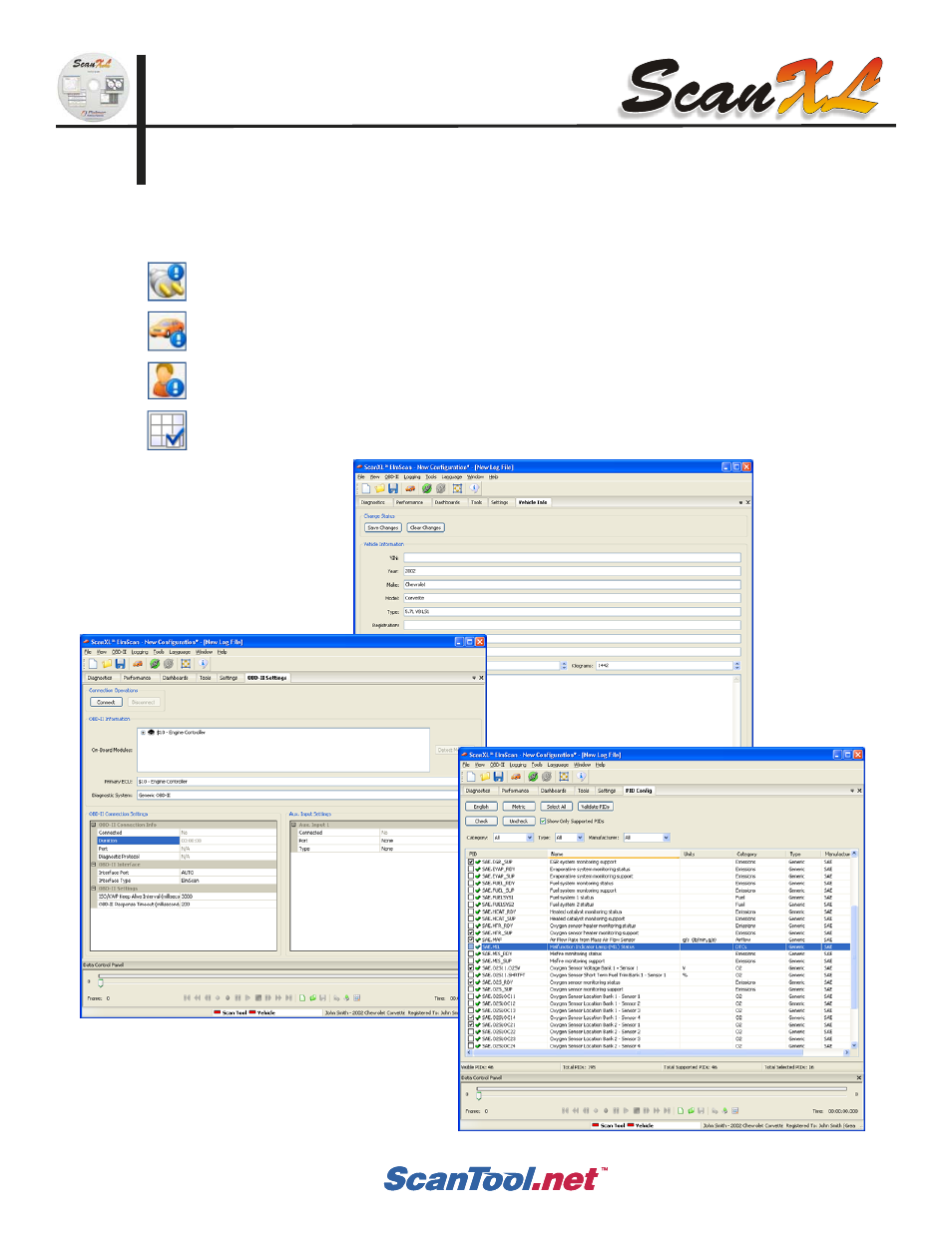Click dashboard icon in PID Config window toolbar
Viewport: 952px width, 1233px height.
click(564, 777)
